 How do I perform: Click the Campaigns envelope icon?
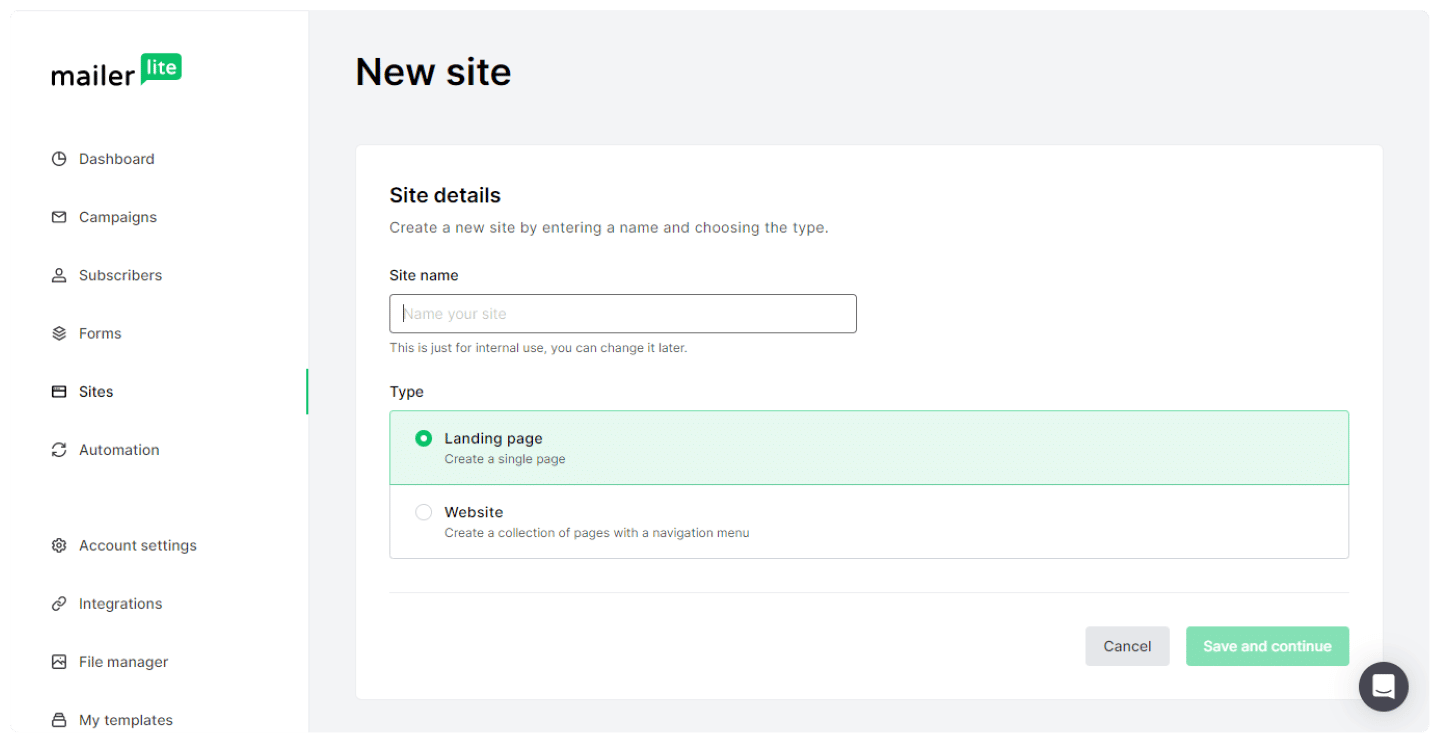pyautogui.click(x=59, y=217)
